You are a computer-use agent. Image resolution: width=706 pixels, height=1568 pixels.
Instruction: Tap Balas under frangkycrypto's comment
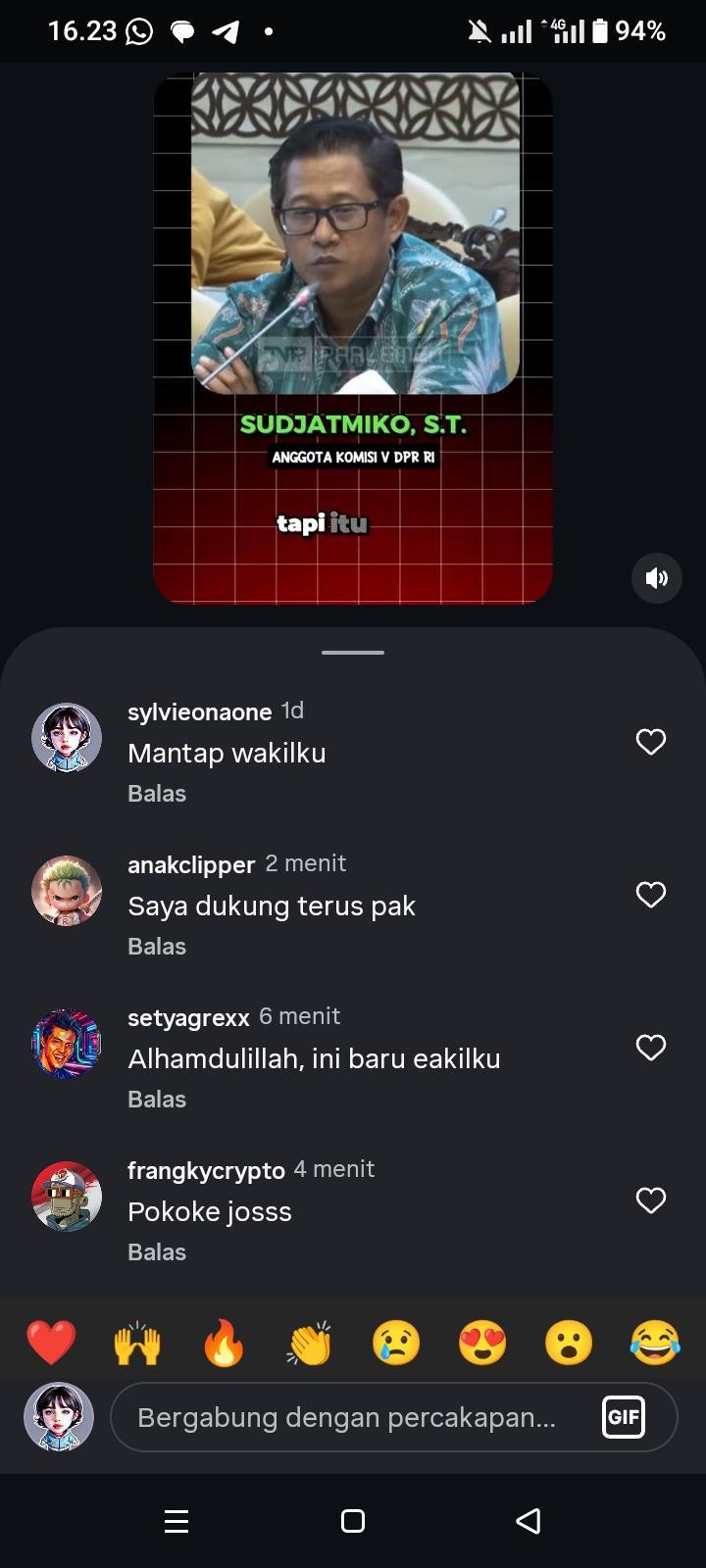[157, 1252]
